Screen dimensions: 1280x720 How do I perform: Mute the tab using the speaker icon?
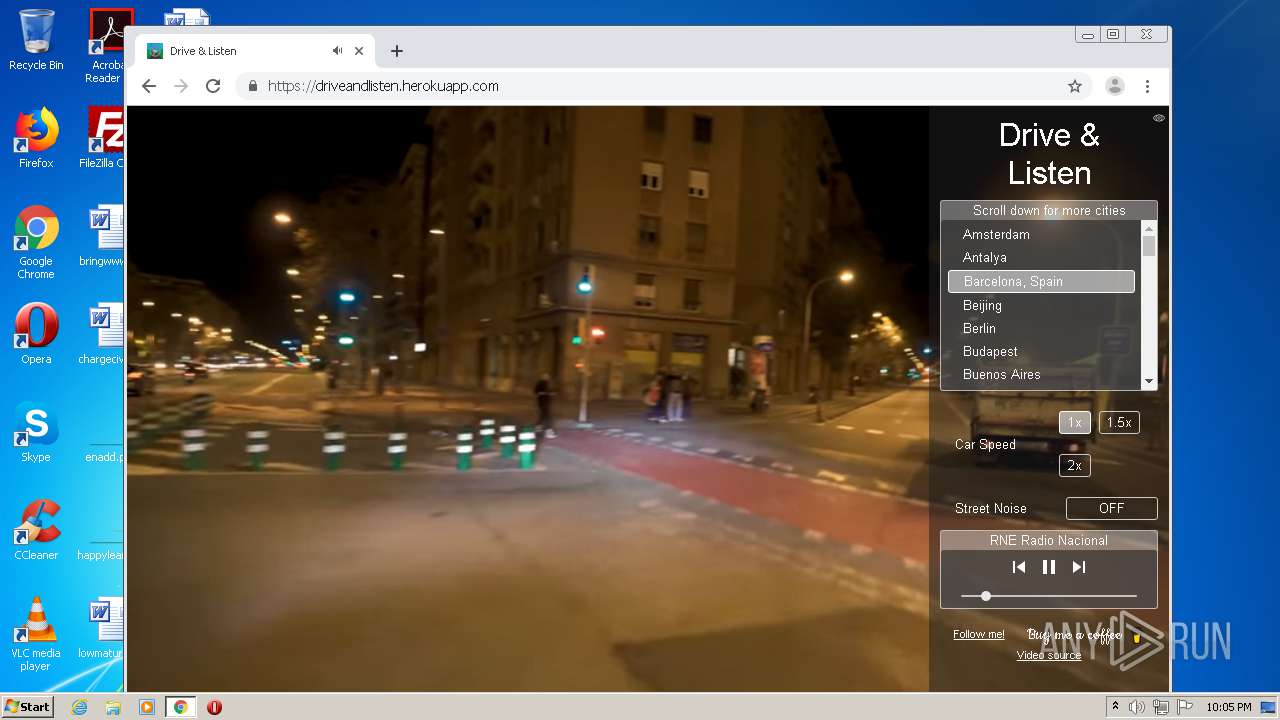coord(338,51)
